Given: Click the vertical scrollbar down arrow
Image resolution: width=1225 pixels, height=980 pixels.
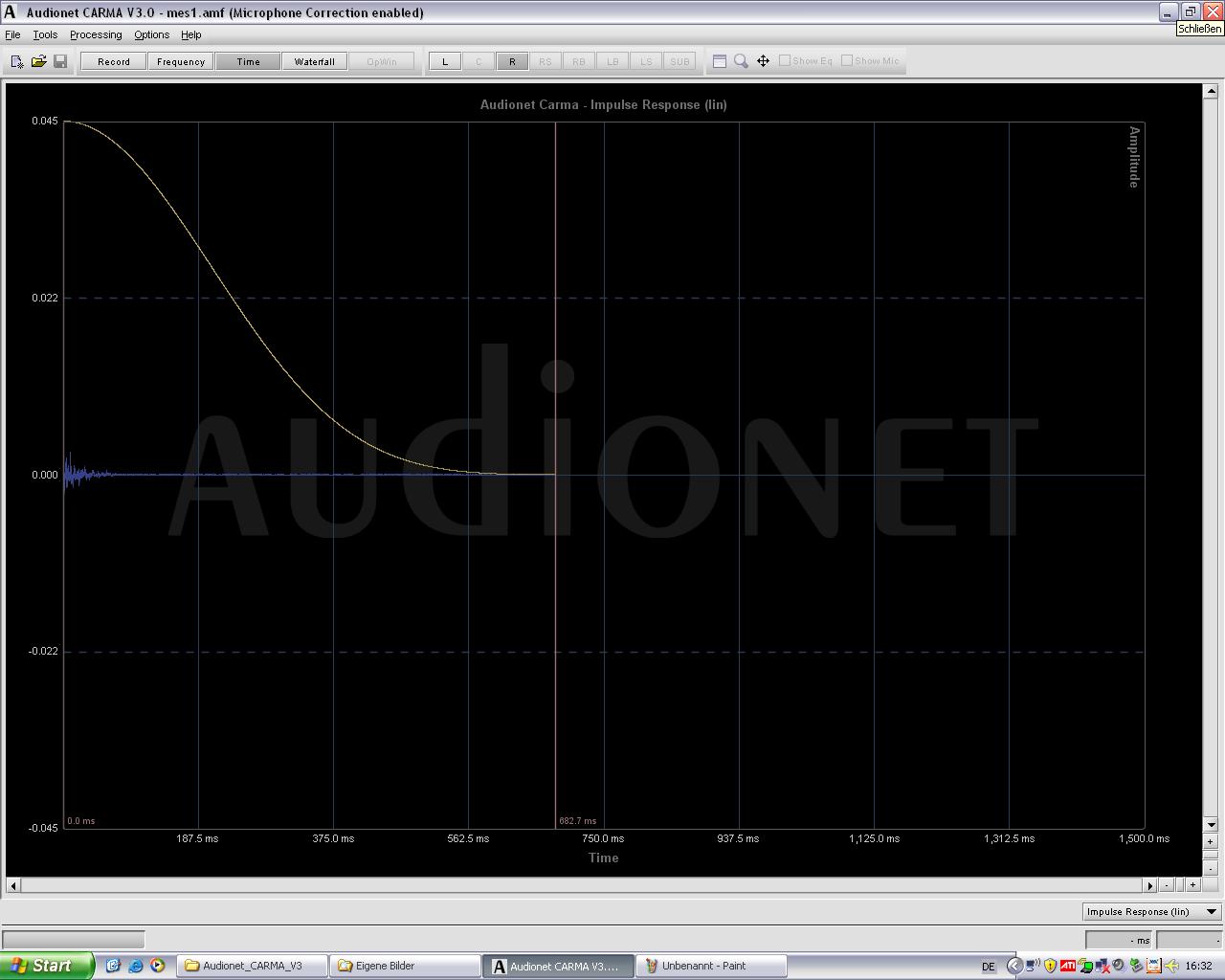Looking at the screenshot, I should click(1210, 824).
